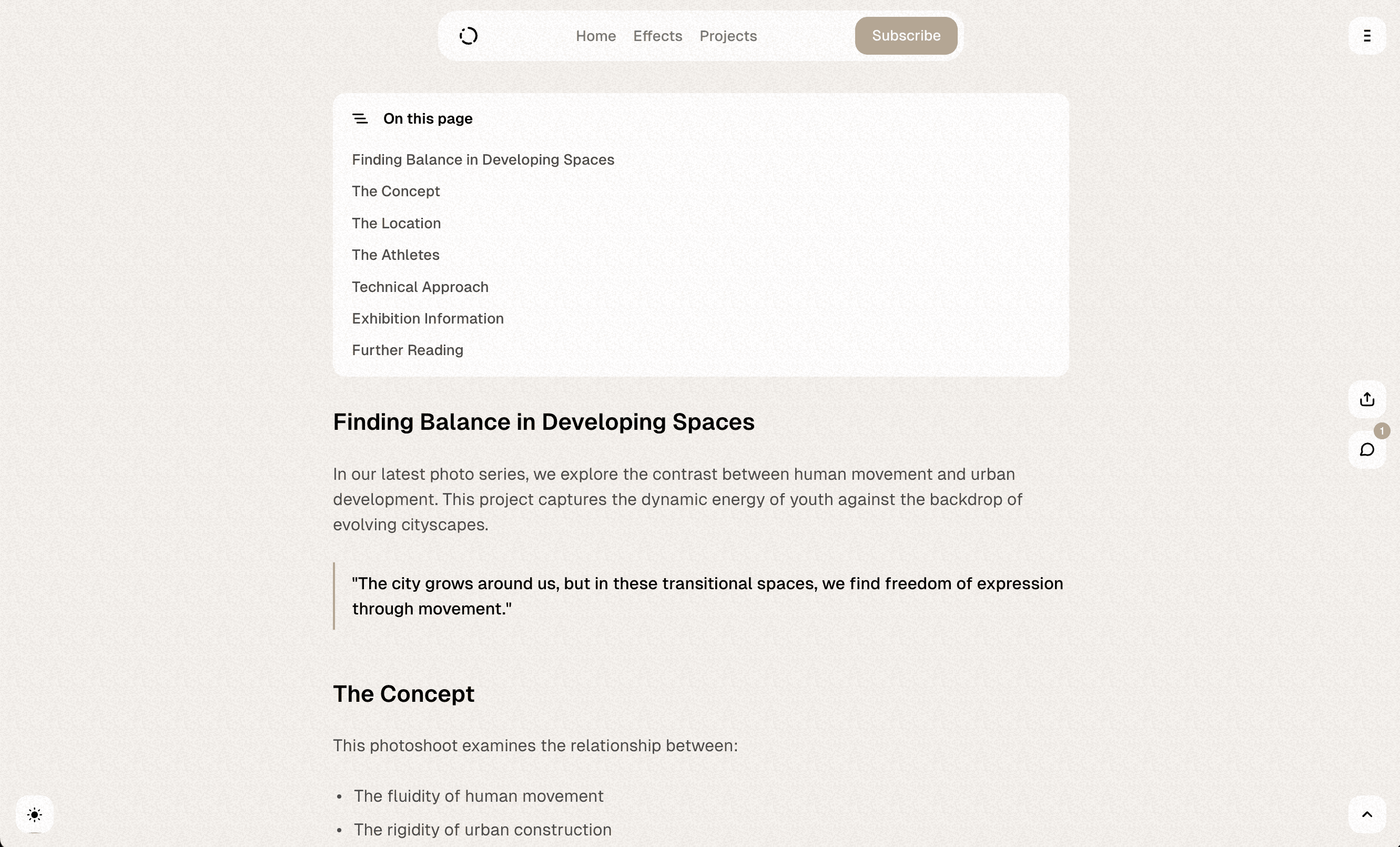Click the share icon on right edge
Screen dimensions: 1400x847
click(1367, 400)
